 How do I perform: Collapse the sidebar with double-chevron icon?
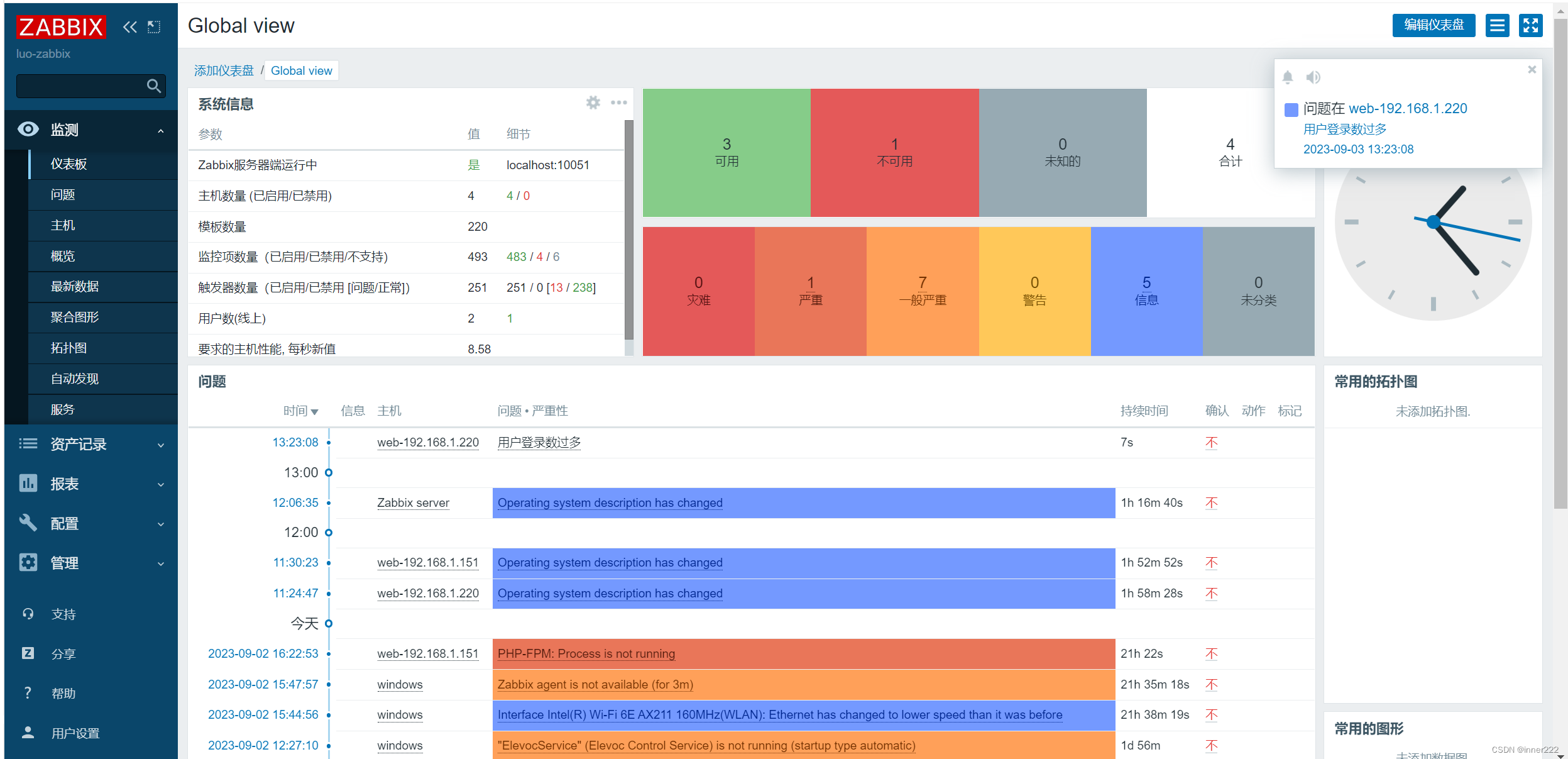(129, 27)
